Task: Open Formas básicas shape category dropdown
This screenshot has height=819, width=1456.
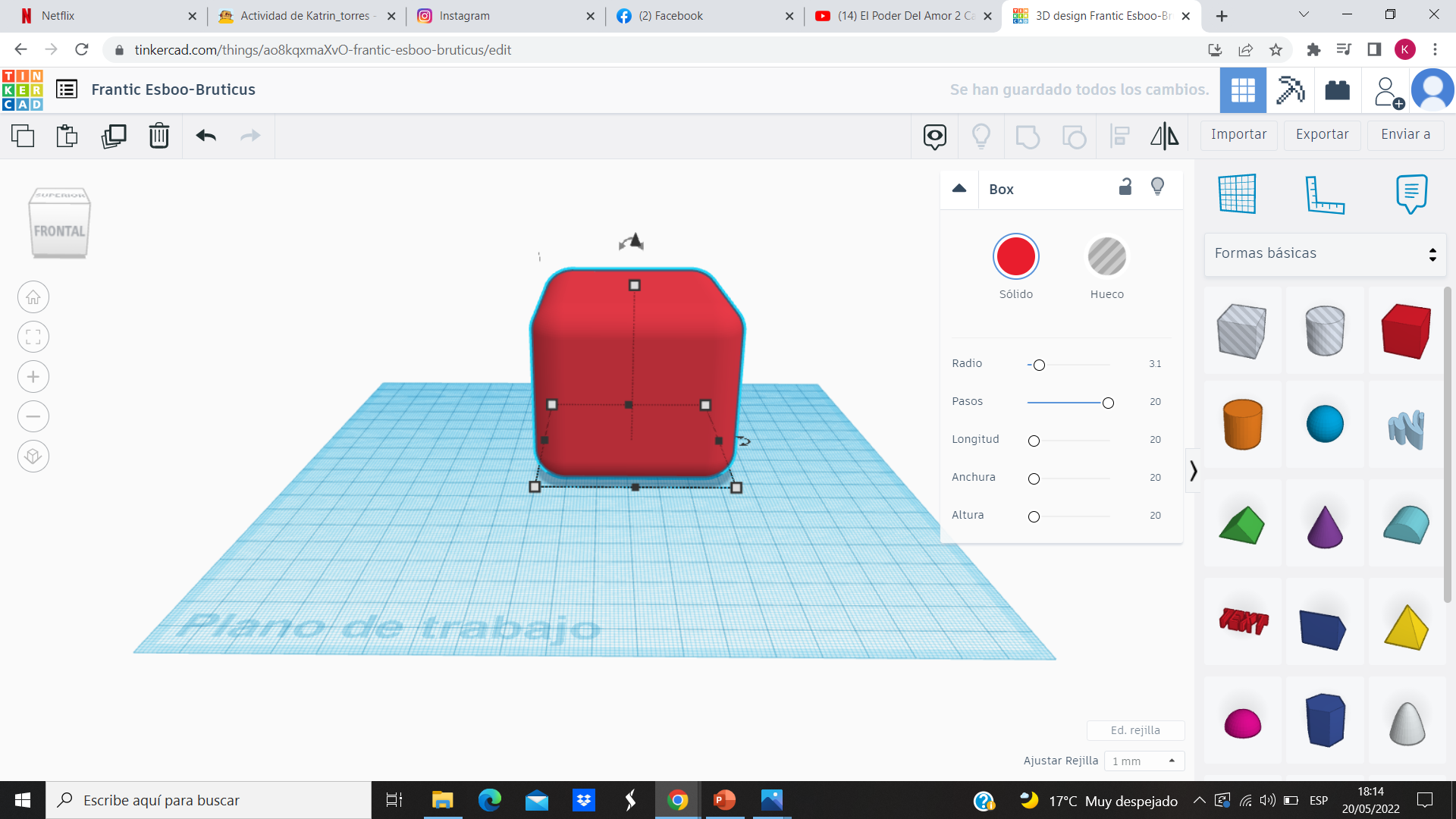Action: 1324,253
